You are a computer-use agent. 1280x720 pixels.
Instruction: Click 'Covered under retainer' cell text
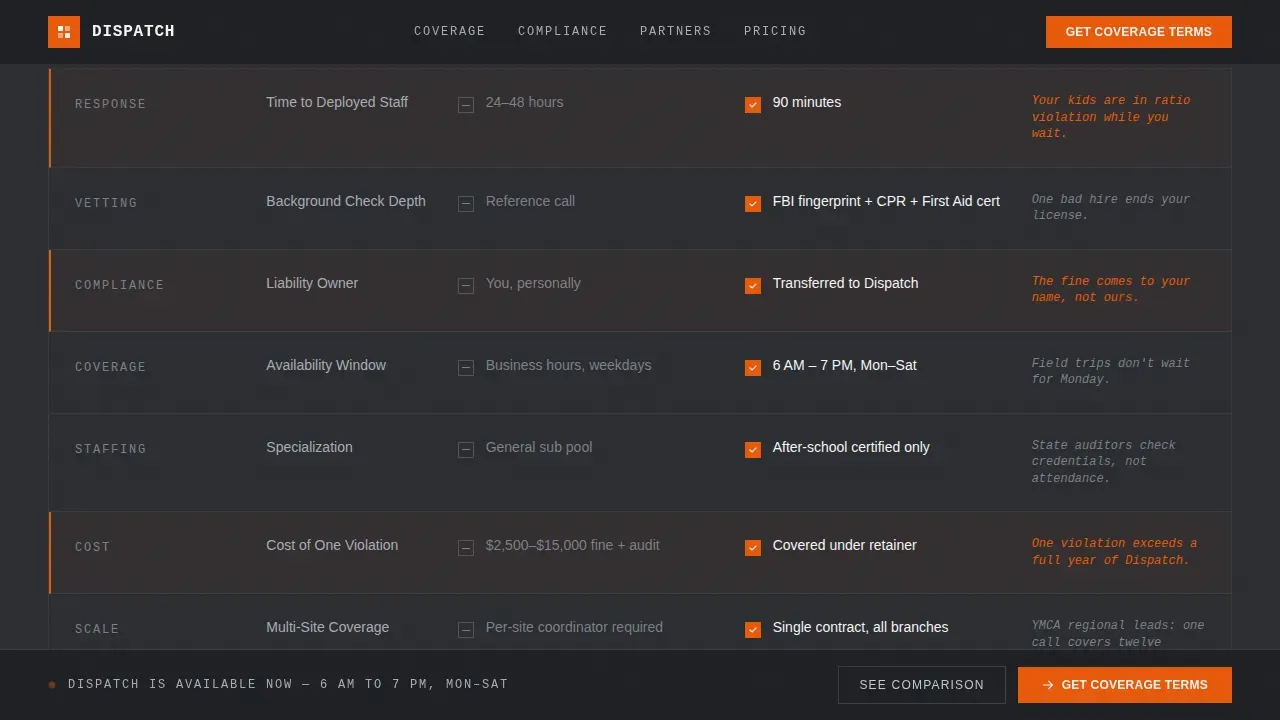(845, 545)
